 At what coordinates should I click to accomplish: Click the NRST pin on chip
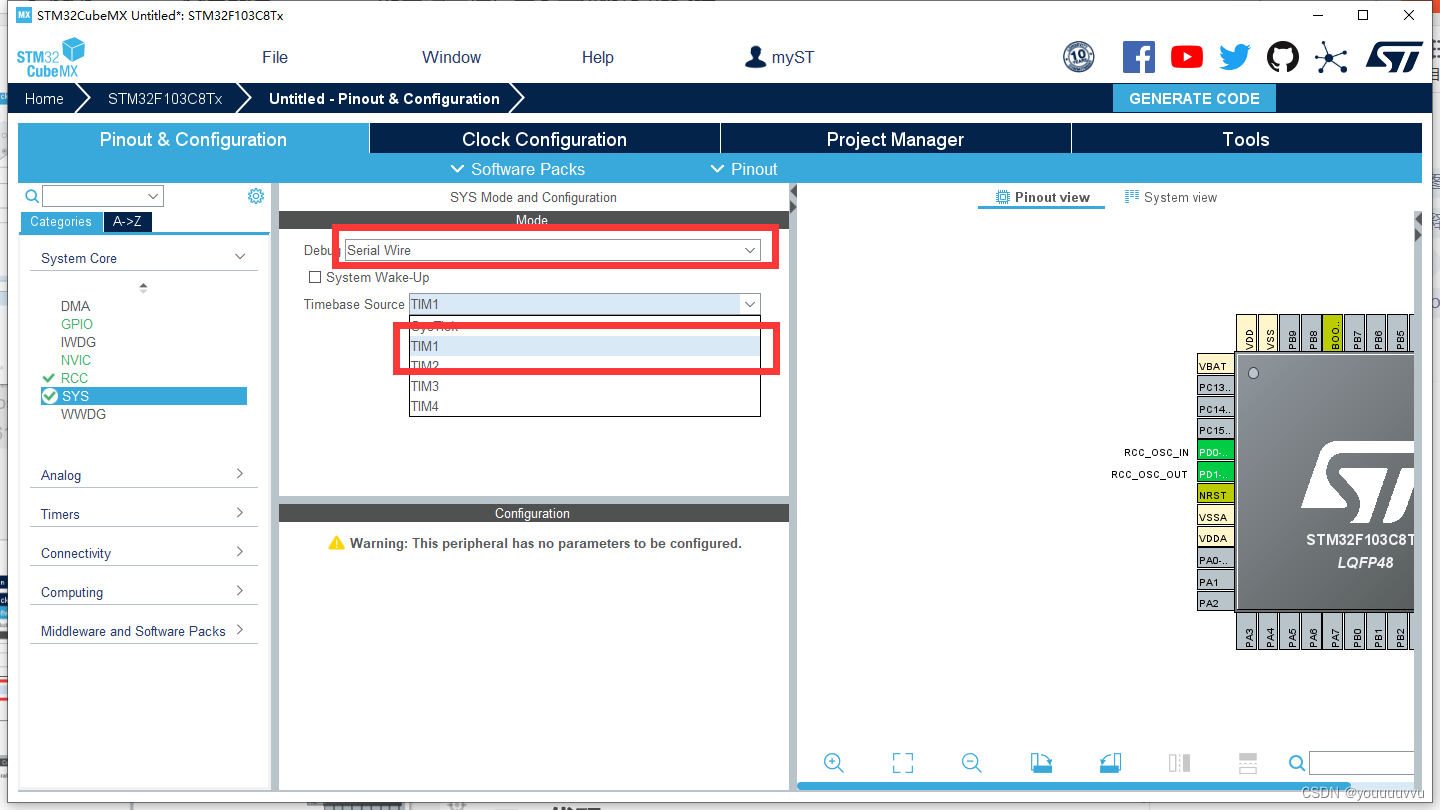coord(1215,495)
